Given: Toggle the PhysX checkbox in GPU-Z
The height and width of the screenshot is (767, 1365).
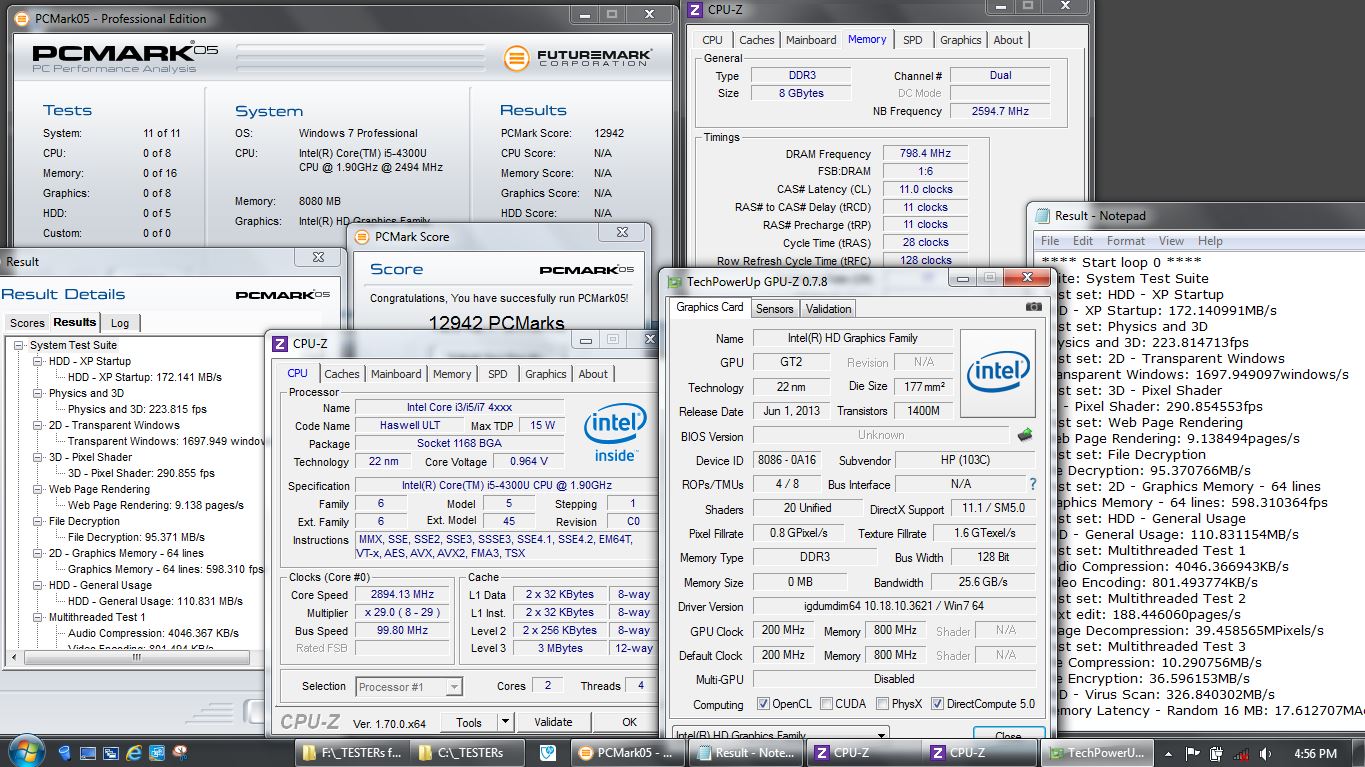Looking at the screenshot, I should point(882,704).
